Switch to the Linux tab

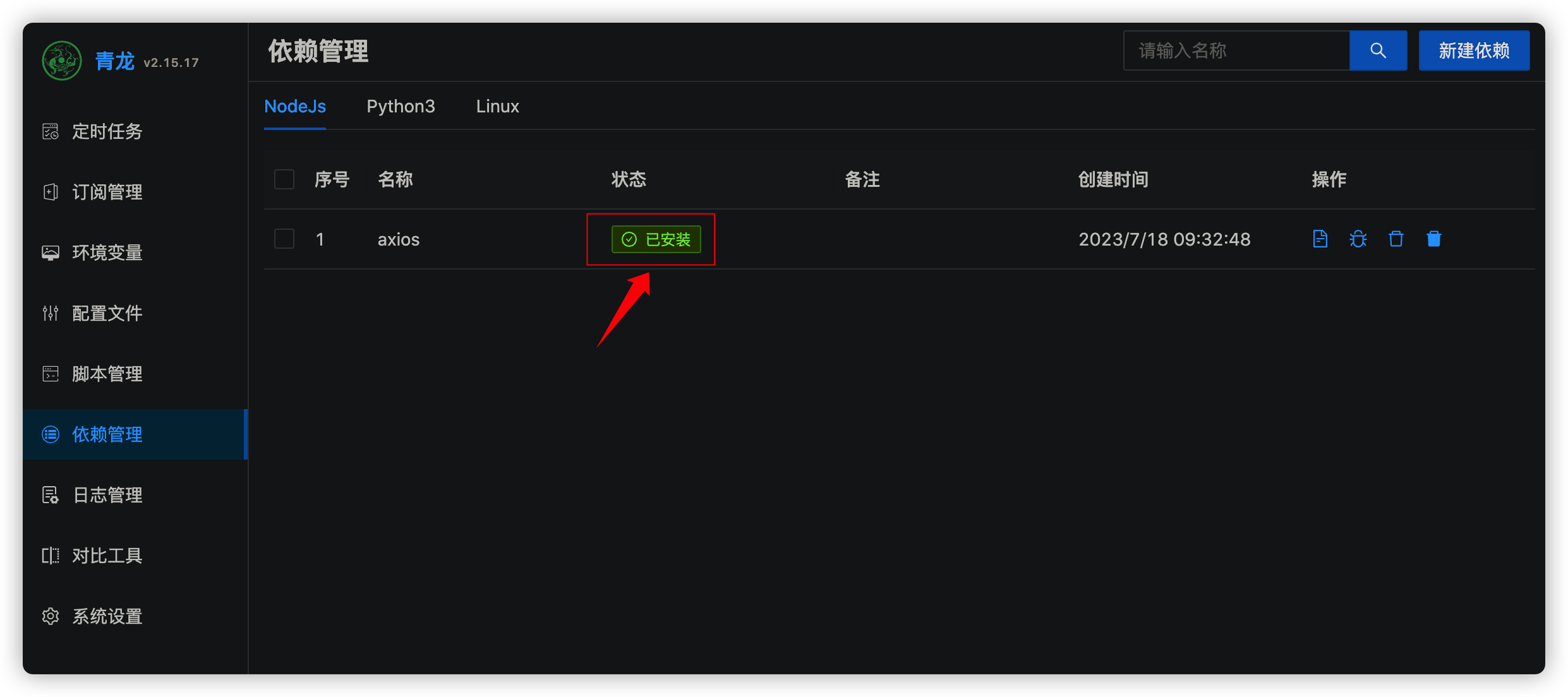497,106
